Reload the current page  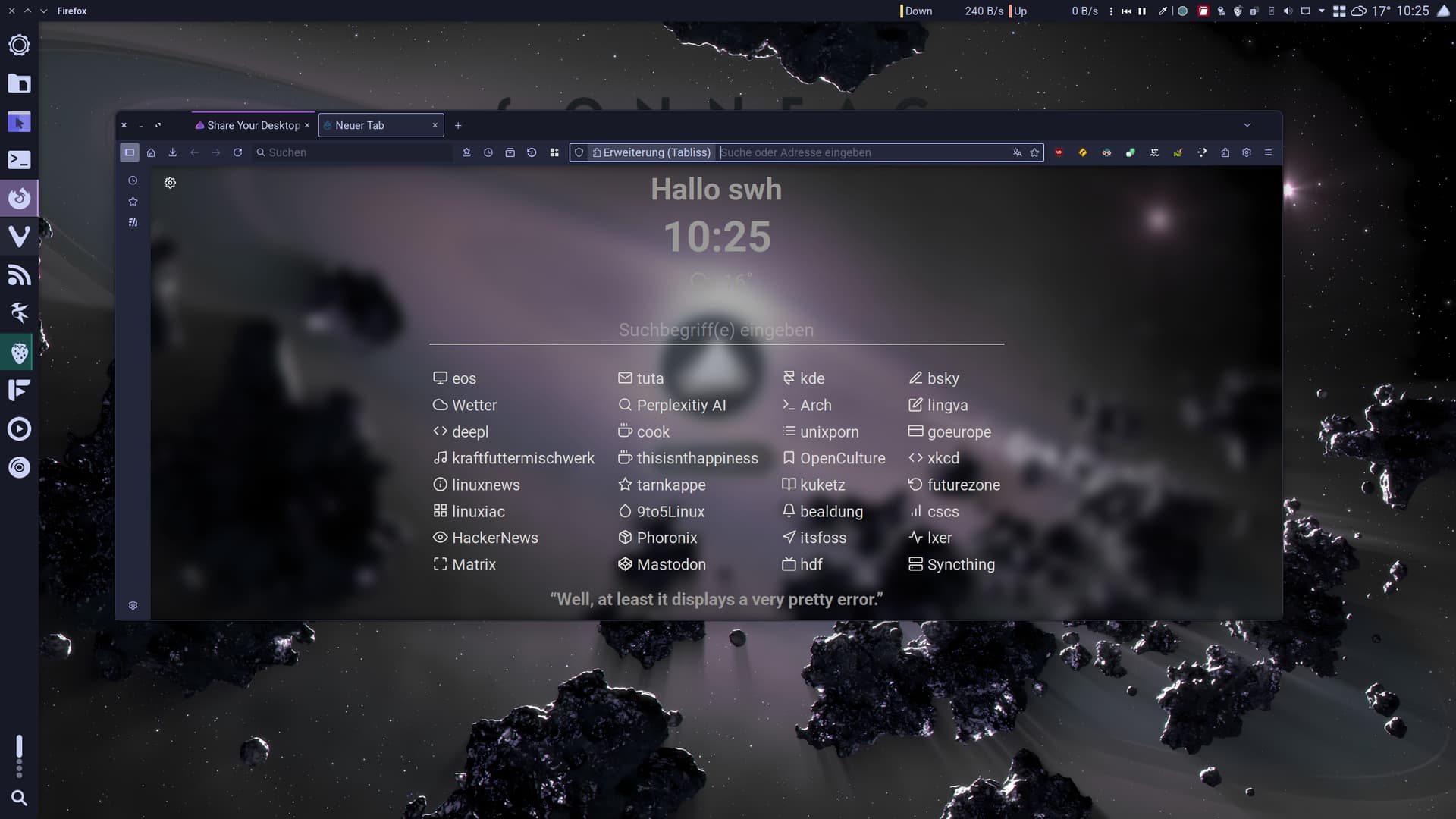pos(237,152)
